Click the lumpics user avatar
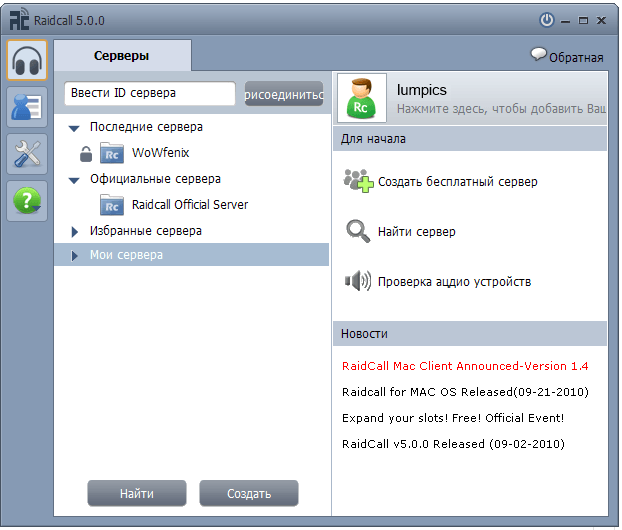 pos(362,98)
